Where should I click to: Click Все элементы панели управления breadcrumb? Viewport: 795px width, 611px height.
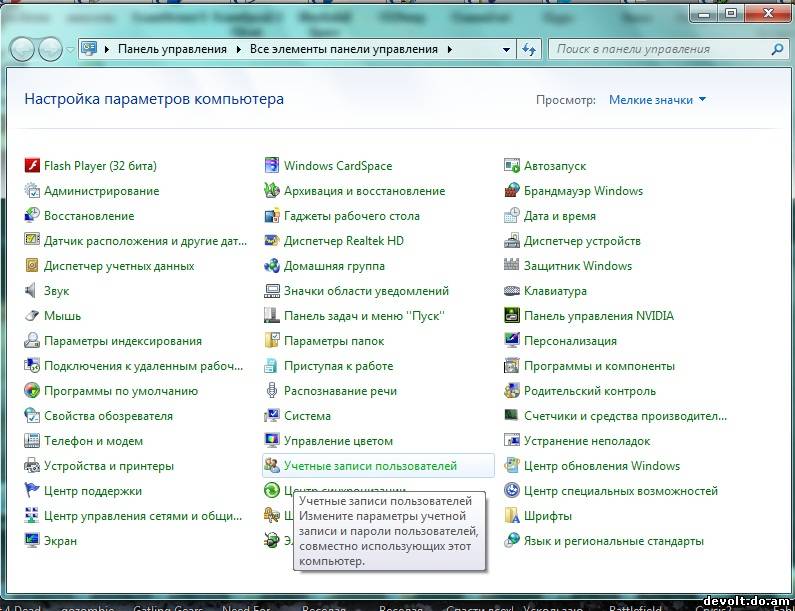coord(344,49)
